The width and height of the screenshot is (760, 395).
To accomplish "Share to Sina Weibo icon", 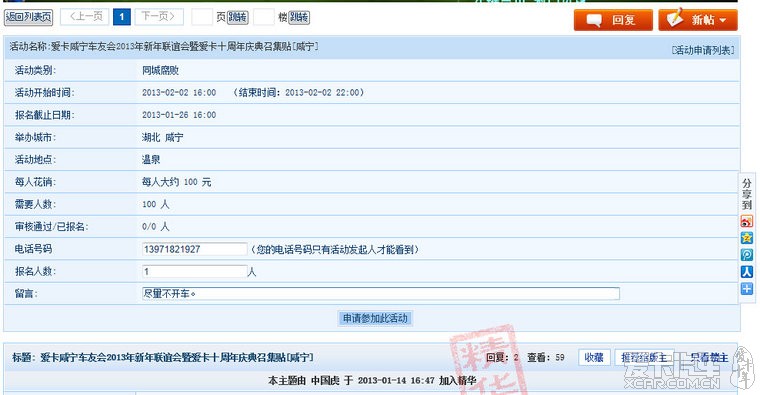I will [x=746, y=221].
